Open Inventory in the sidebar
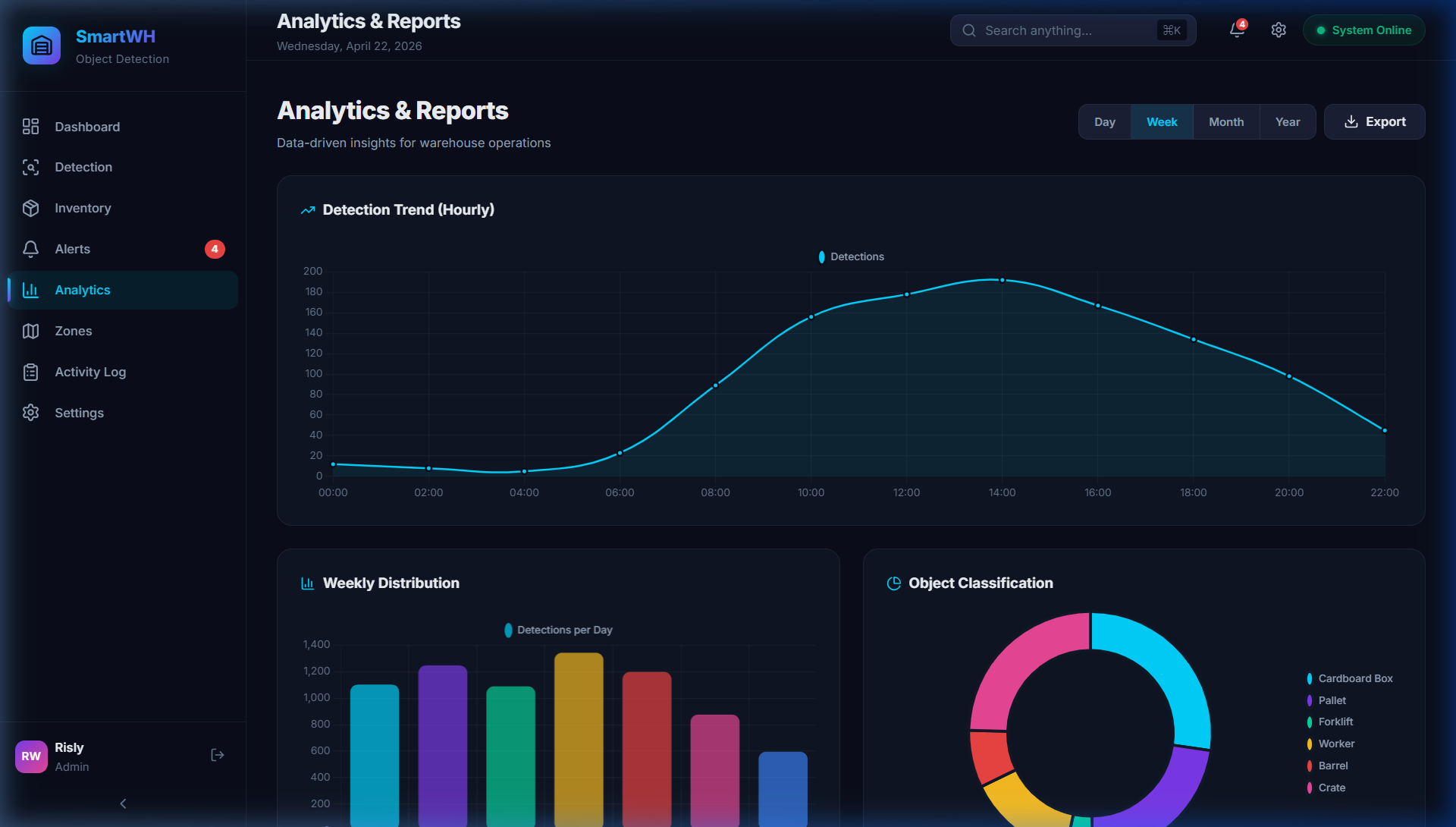Image resolution: width=1456 pixels, height=827 pixels. [x=83, y=208]
